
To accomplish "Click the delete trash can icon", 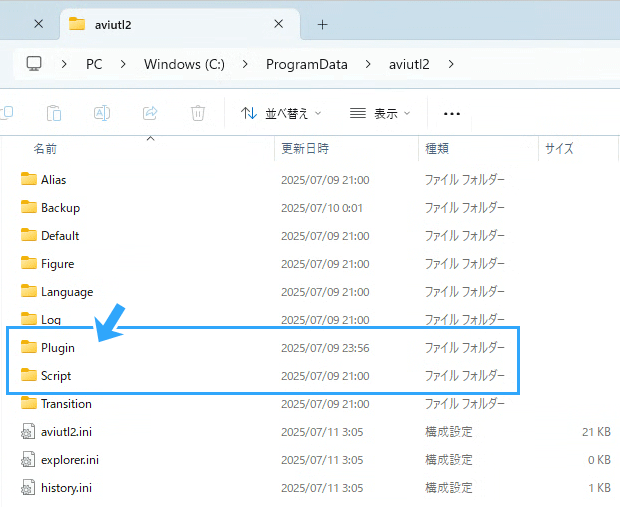I will [x=198, y=113].
